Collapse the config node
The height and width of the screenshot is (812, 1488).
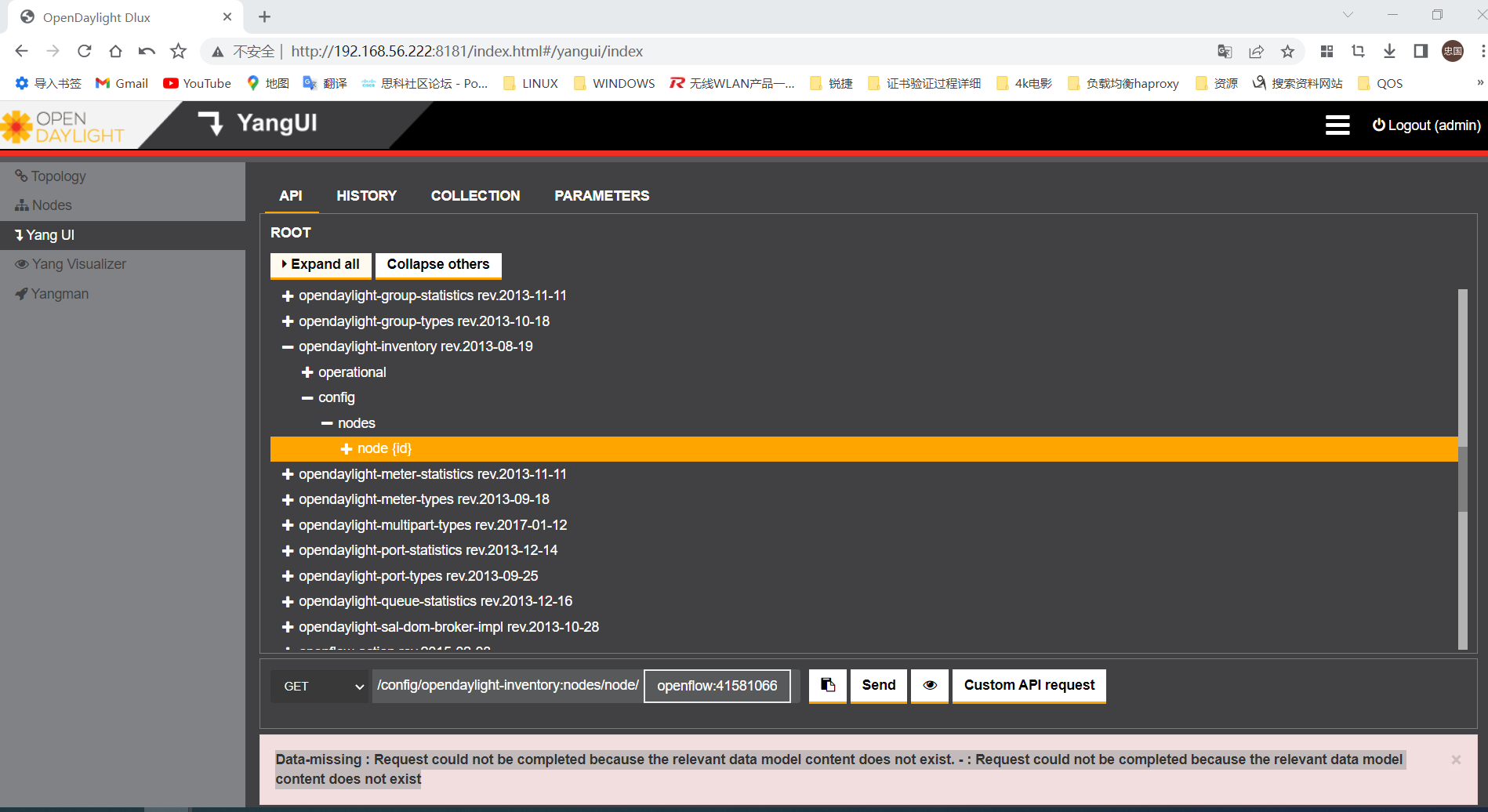(307, 398)
